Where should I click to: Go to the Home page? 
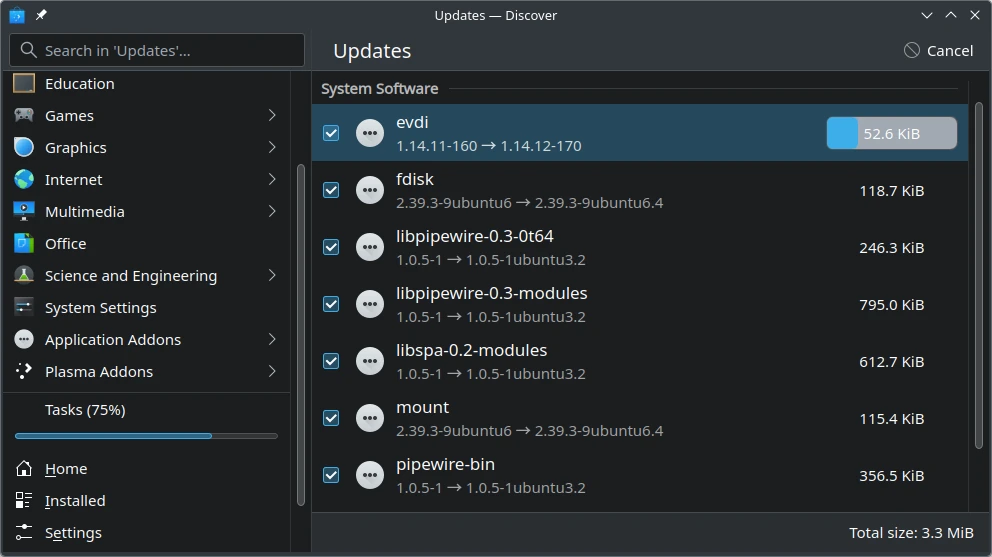click(66, 469)
